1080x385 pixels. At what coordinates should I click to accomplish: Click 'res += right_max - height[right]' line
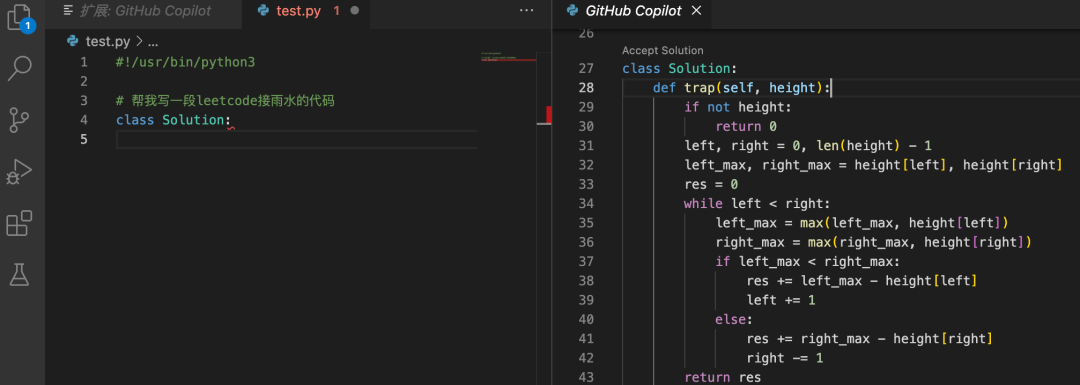pos(869,338)
